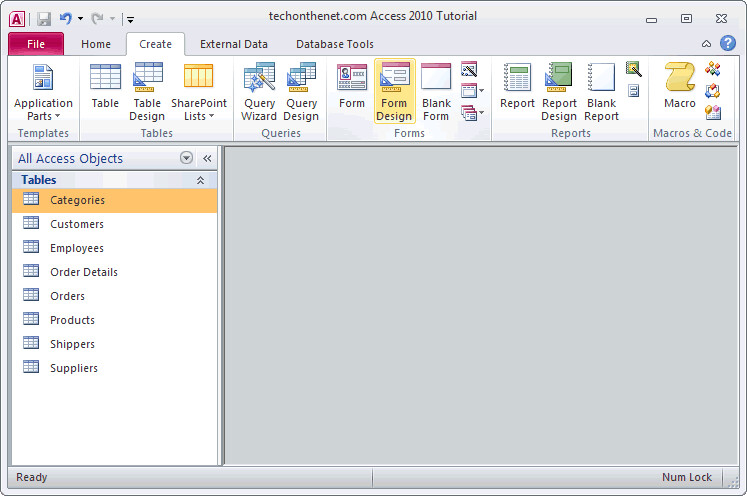Open the Query Wizard
The height and width of the screenshot is (496, 747).
(259, 91)
